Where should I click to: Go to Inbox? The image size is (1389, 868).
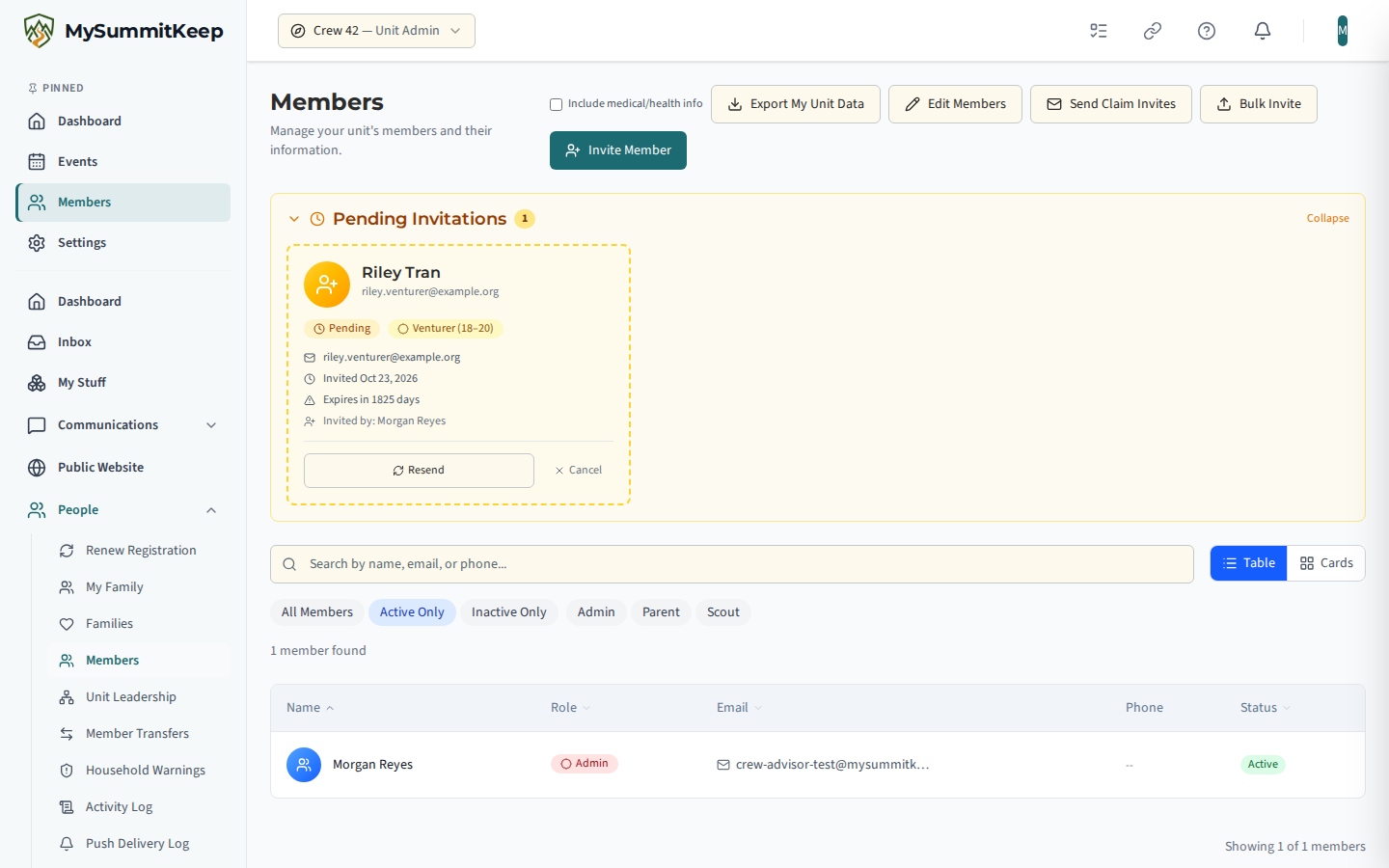[123, 342]
